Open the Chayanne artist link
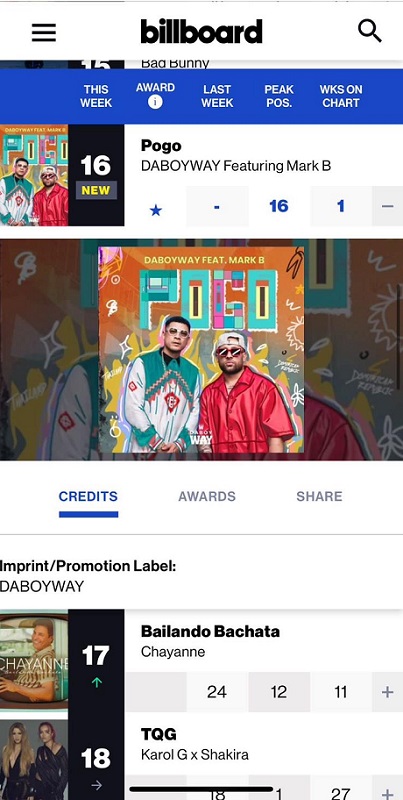The width and height of the screenshot is (403, 800). pyautogui.click(x=173, y=652)
